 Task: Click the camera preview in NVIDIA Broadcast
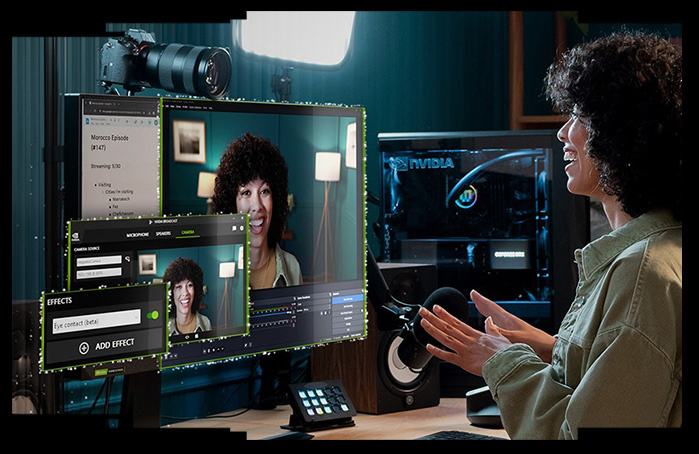(x=192, y=291)
